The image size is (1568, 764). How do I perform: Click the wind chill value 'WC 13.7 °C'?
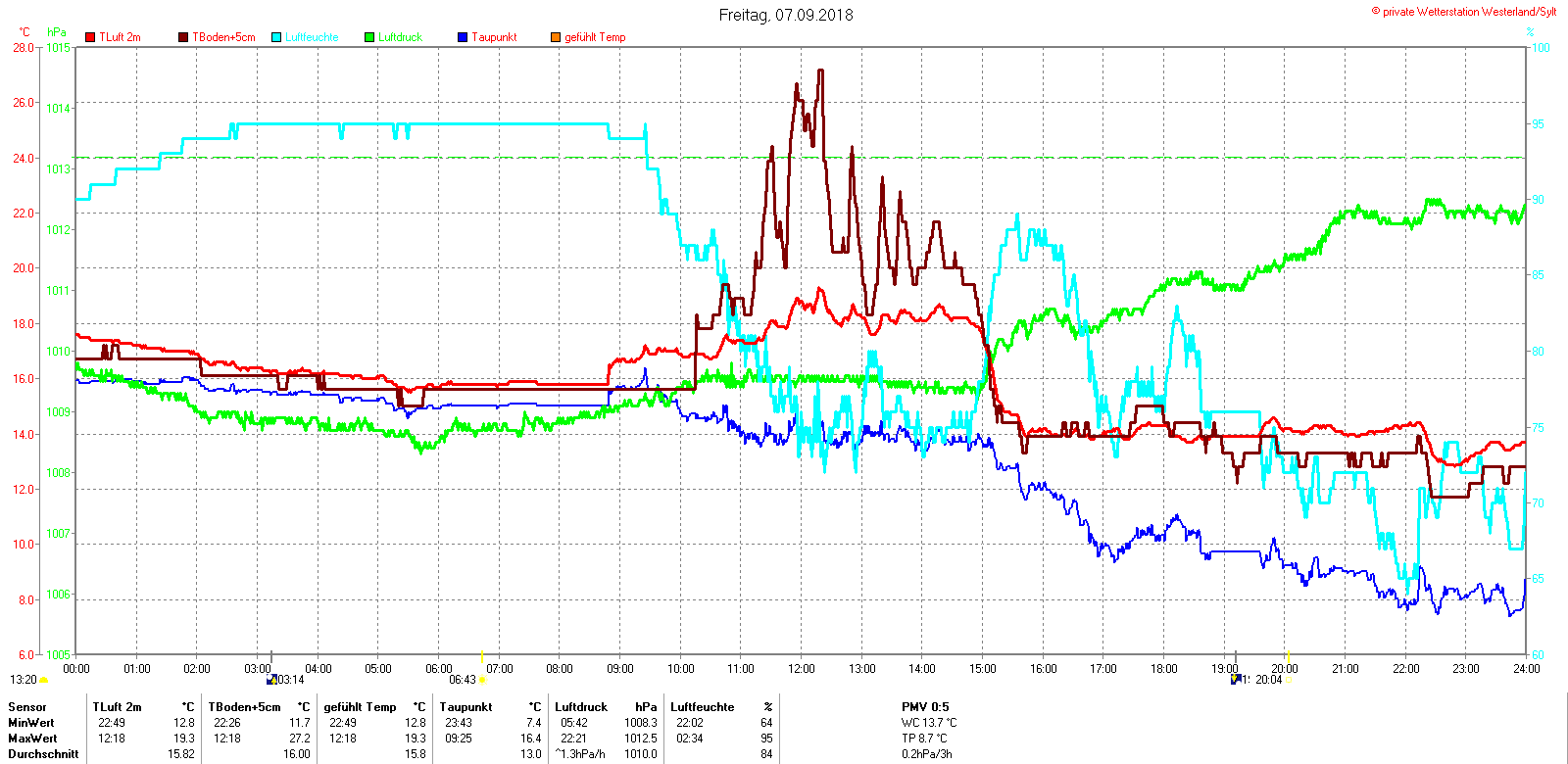(929, 723)
